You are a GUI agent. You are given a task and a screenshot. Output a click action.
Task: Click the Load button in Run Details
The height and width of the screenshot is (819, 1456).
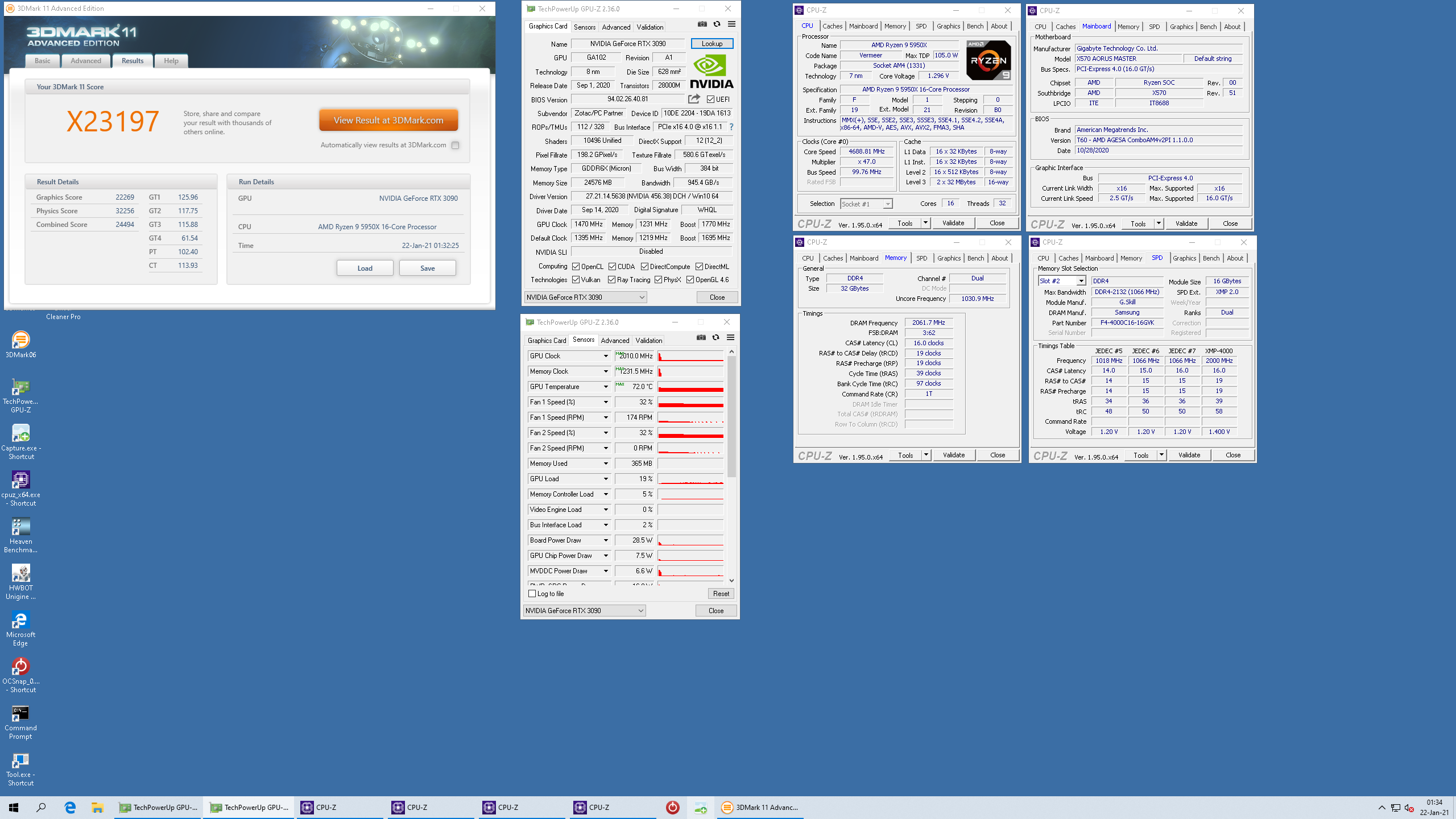coord(365,268)
